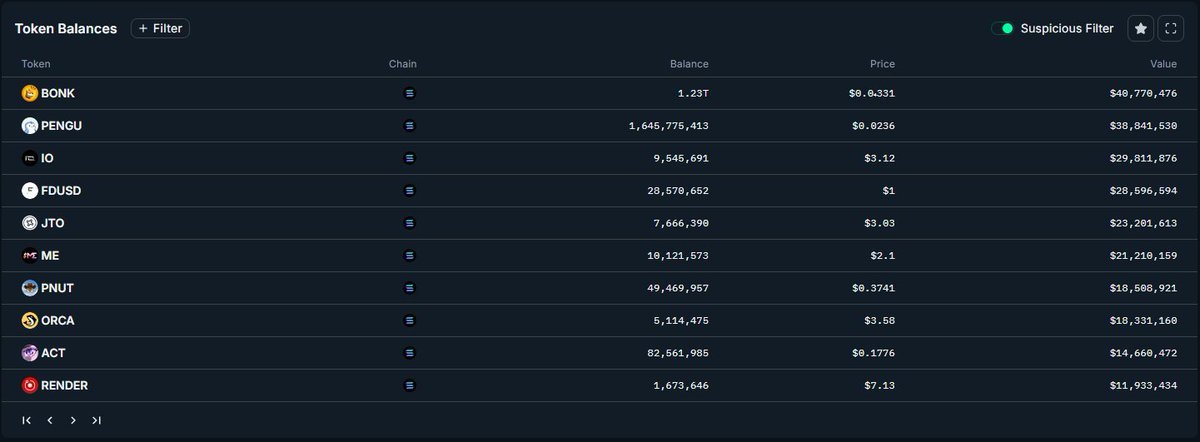Open the RENDER token name
Screen dimensions: 1200x442
point(65,385)
